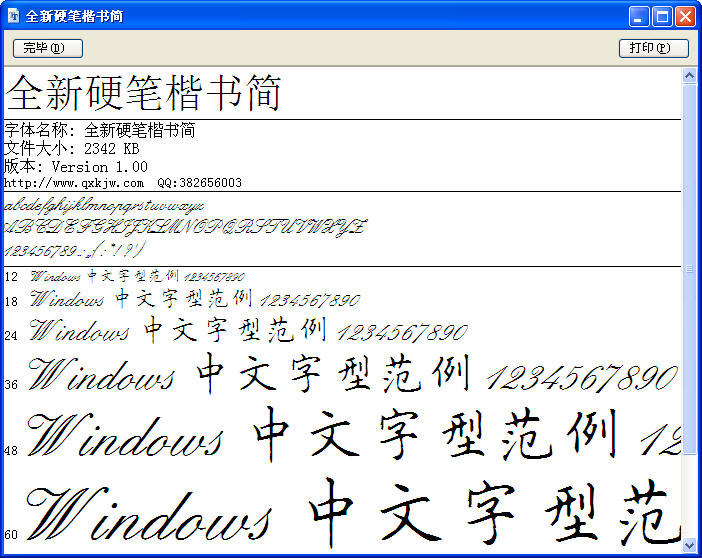Click the 36-point 中文字型范例 sample
The image size is (702, 558).
click(x=334, y=373)
